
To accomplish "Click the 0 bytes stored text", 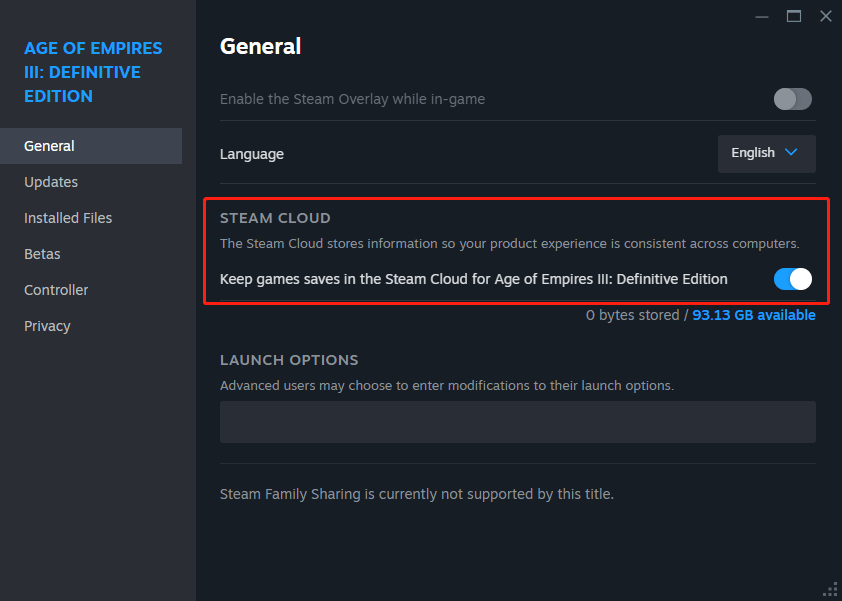I will pos(634,314).
